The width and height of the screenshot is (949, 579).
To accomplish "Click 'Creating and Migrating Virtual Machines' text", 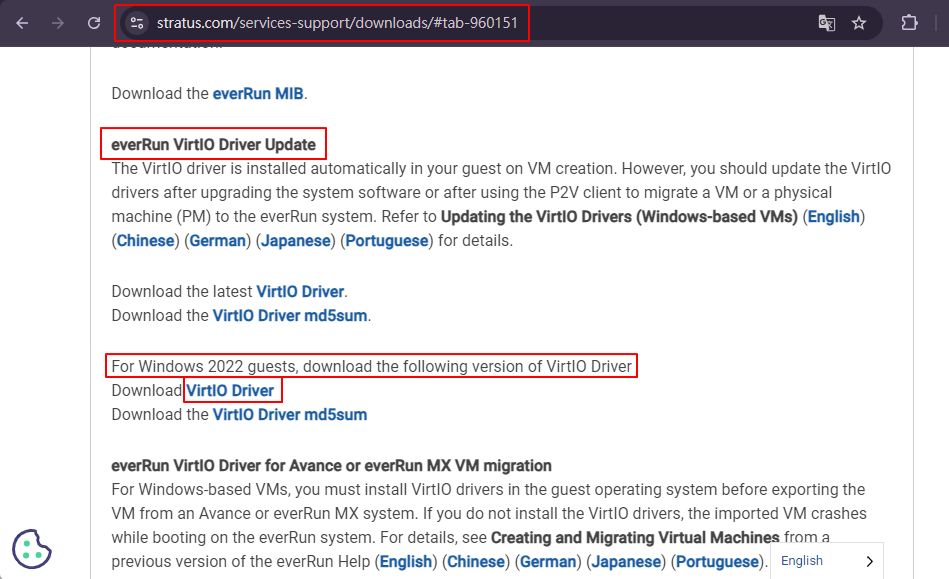I will point(635,538).
